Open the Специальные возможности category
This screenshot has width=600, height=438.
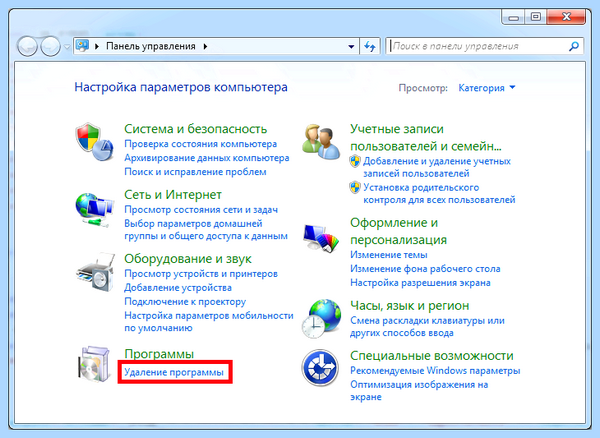pyautogui.click(x=432, y=356)
